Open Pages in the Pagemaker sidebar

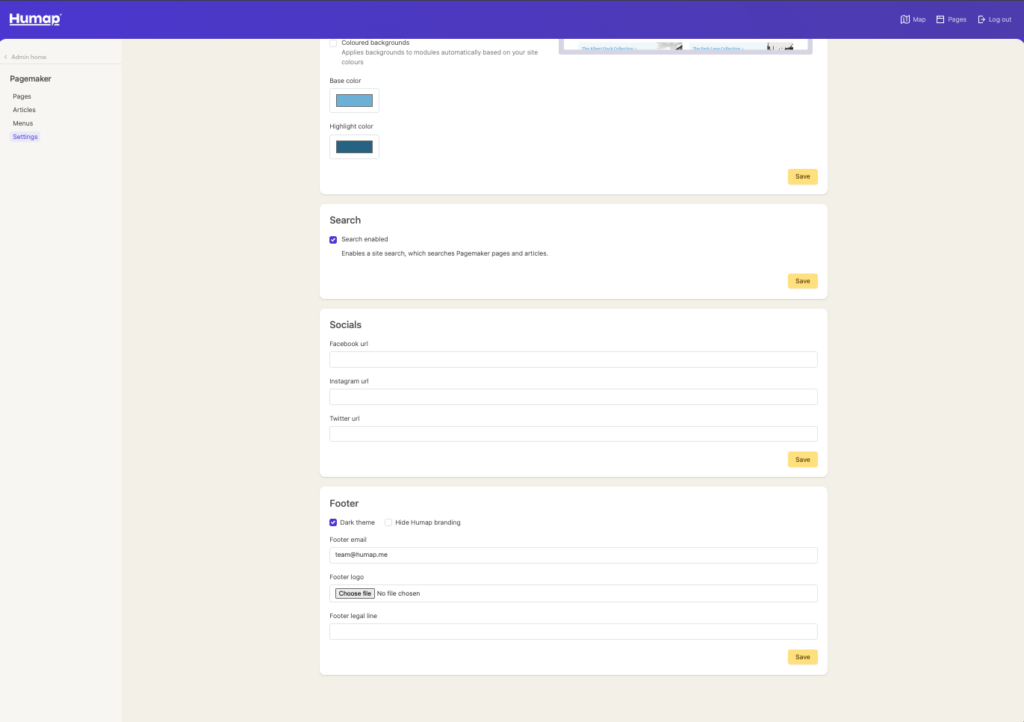coord(22,96)
